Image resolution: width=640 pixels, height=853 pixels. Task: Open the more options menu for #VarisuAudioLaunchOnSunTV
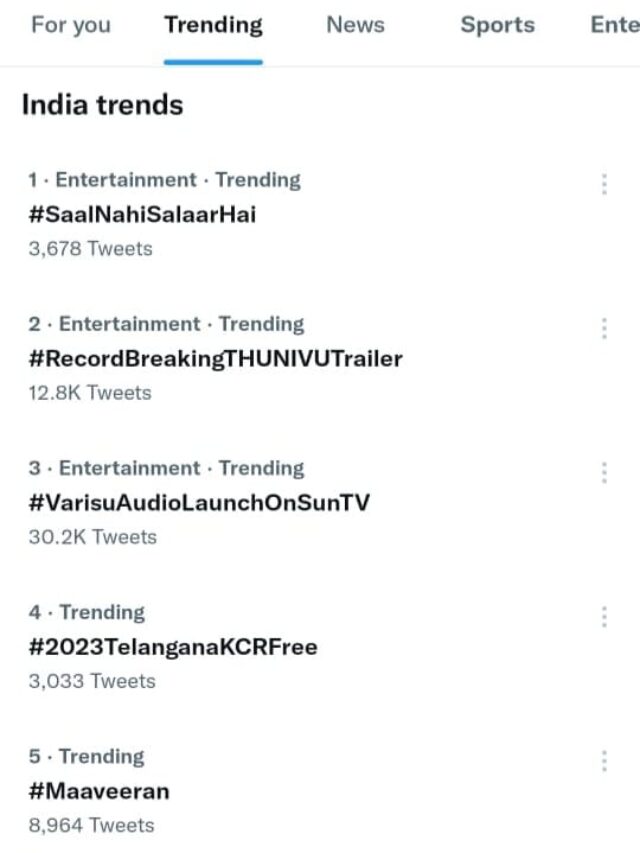604,474
